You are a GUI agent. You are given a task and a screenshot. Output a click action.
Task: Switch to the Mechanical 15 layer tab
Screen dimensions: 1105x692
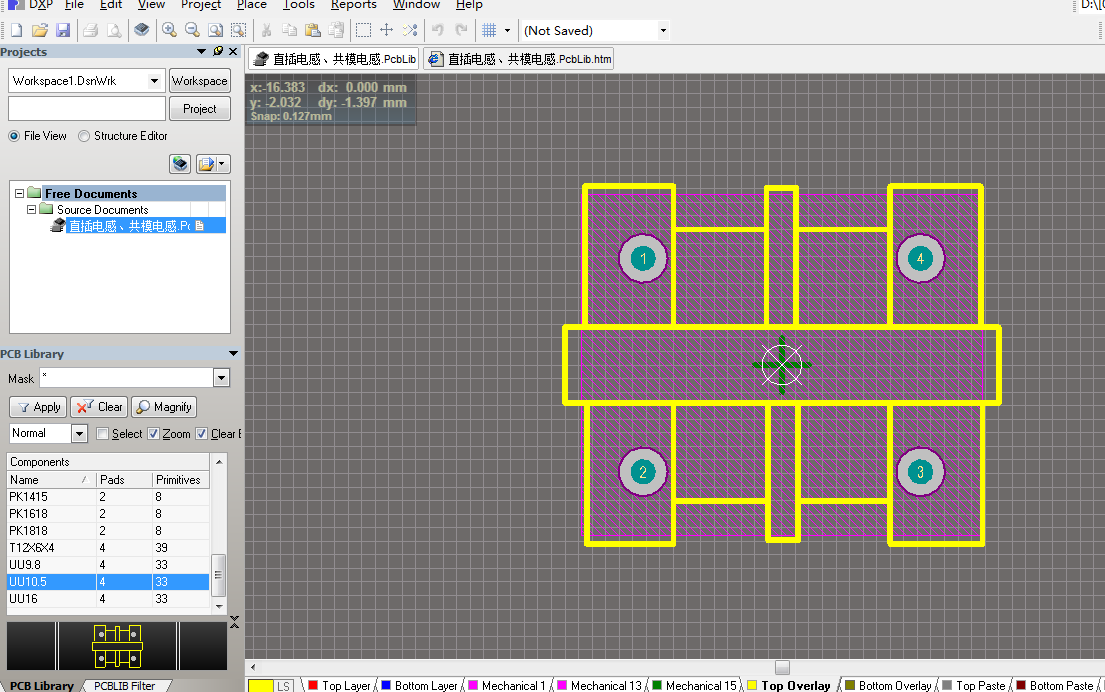[695, 686]
